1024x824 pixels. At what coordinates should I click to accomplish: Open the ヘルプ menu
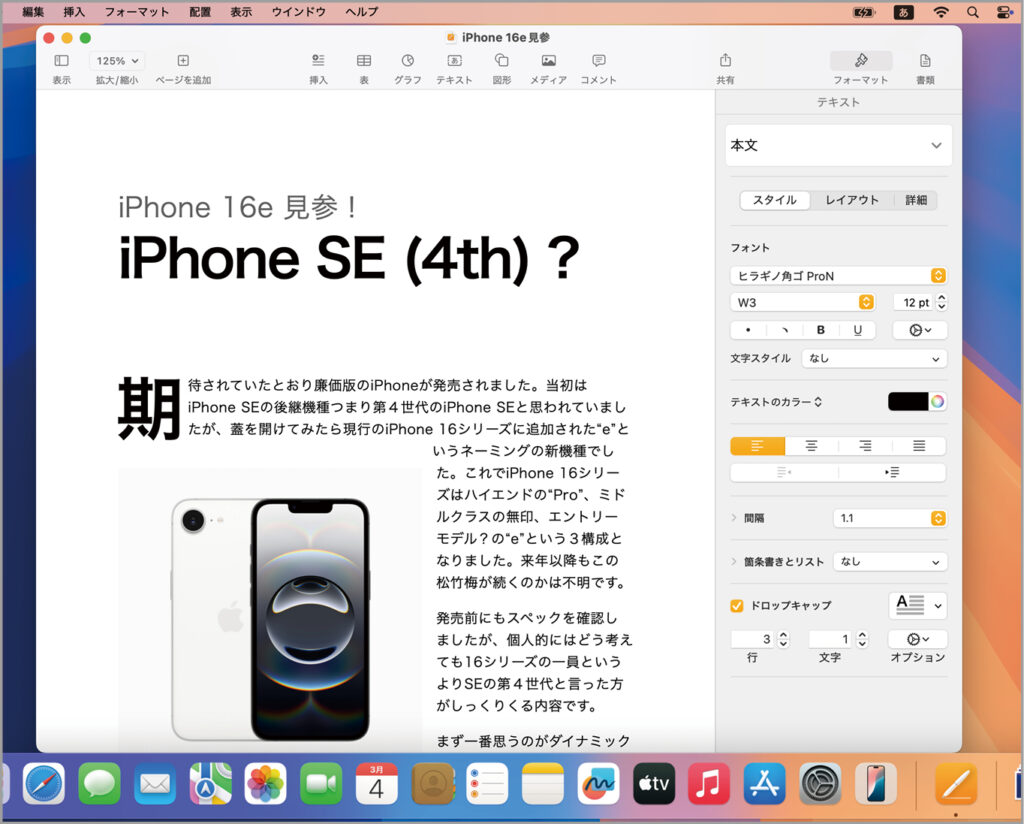362,12
